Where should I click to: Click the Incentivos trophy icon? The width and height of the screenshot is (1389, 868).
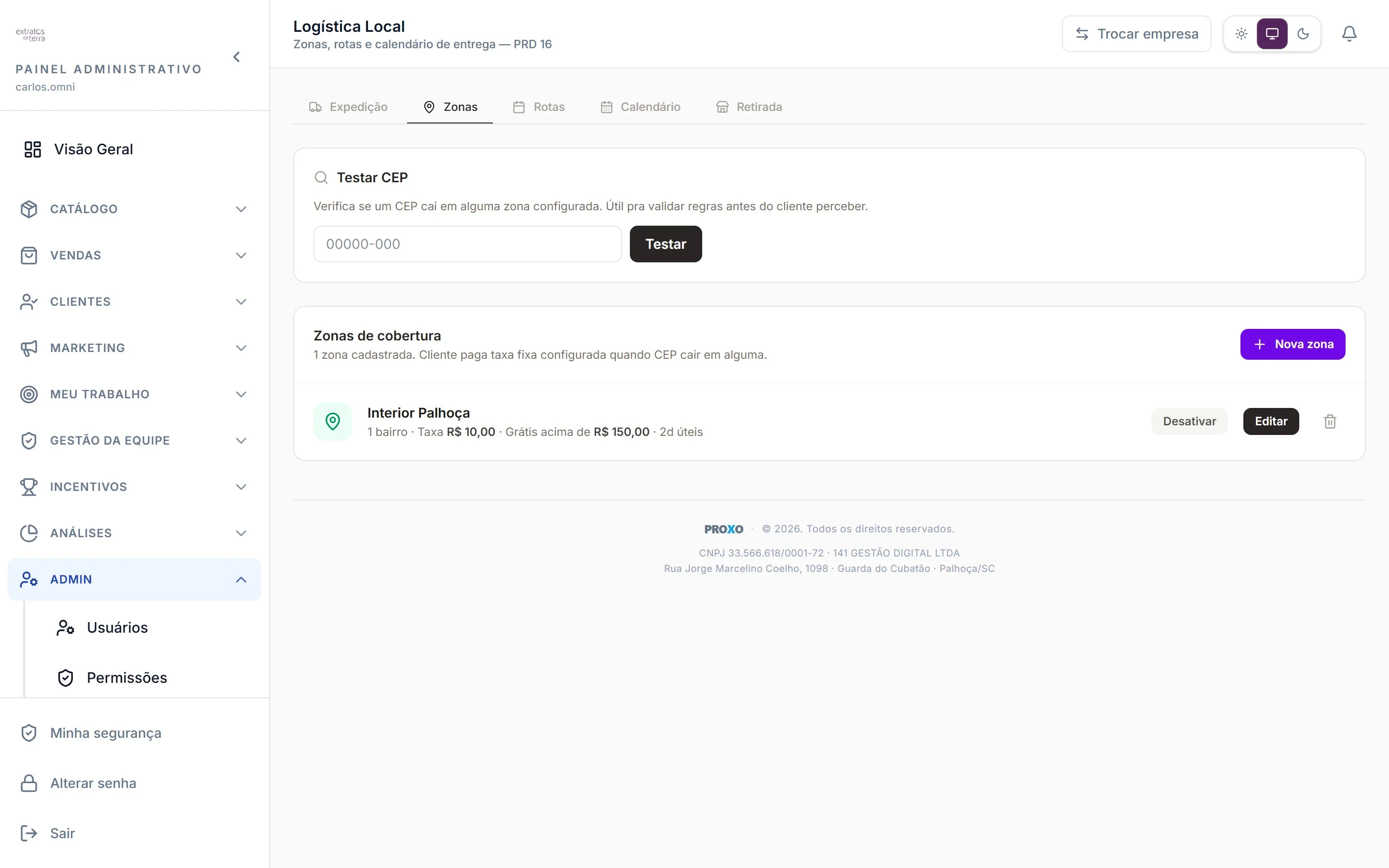click(x=29, y=487)
